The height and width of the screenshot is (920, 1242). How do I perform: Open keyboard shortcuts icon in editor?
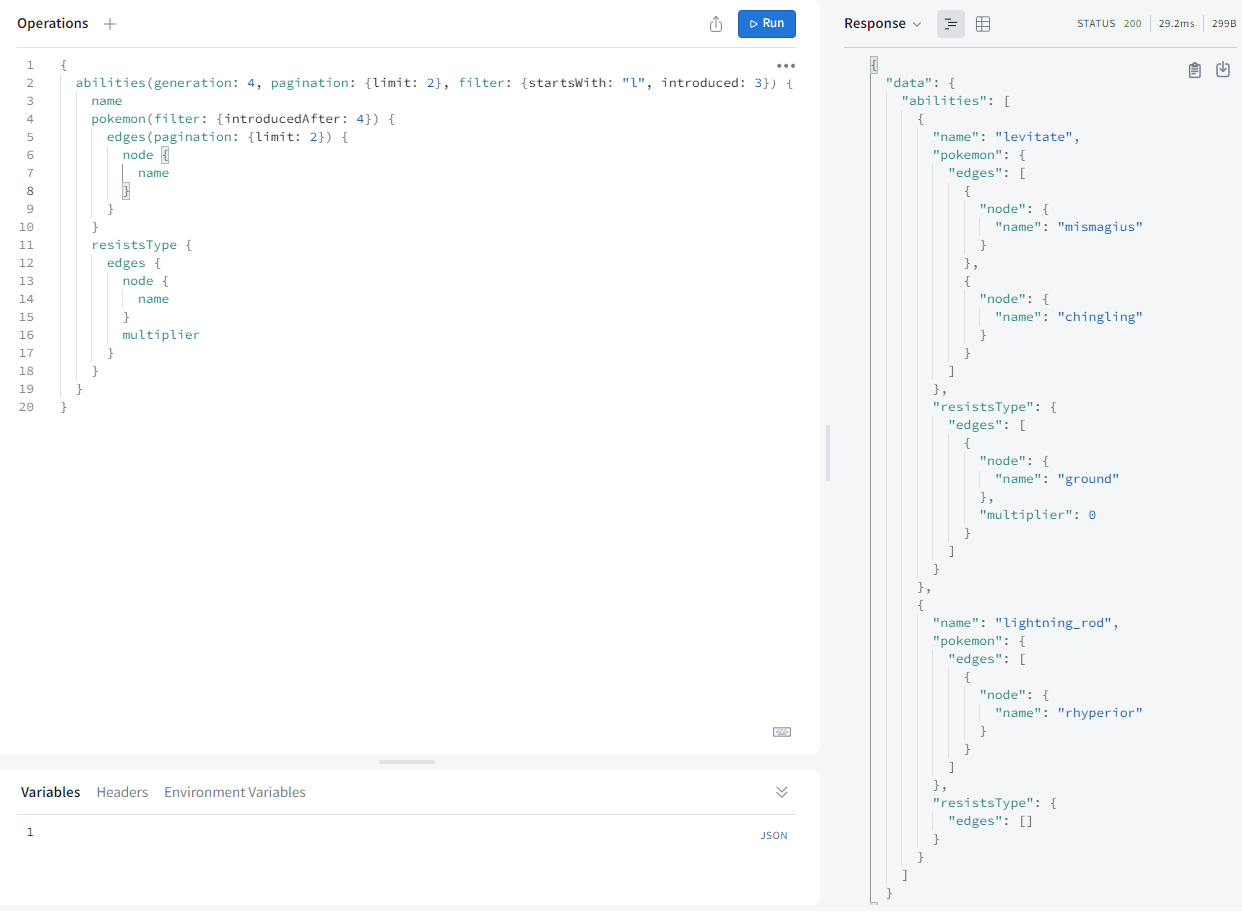pyautogui.click(x=782, y=732)
